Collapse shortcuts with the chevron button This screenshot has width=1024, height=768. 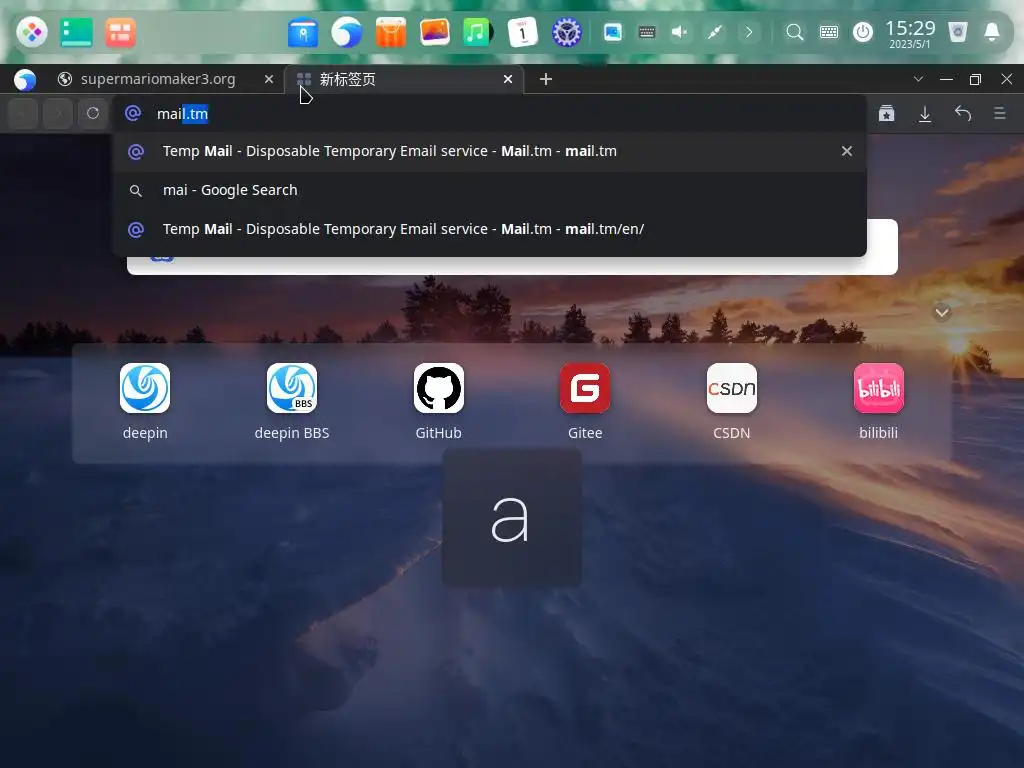coord(942,313)
